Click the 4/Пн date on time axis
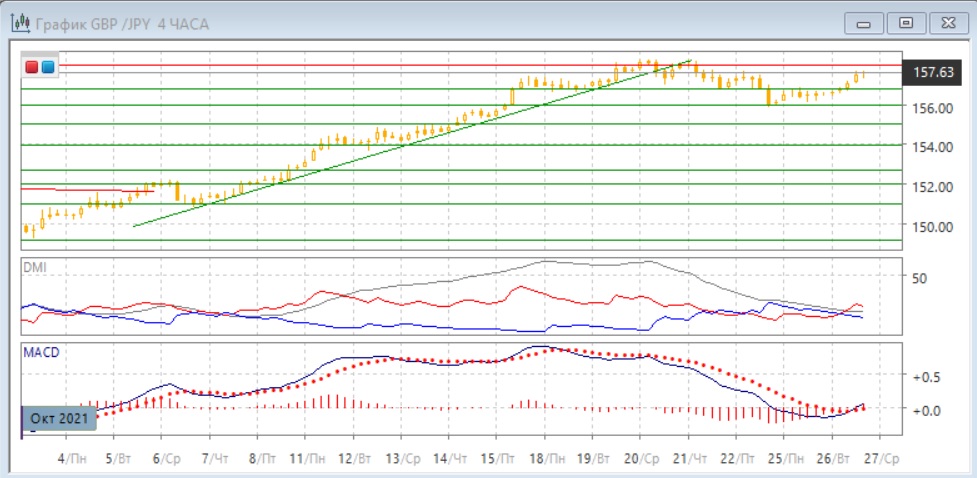 pyautogui.click(x=71, y=457)
